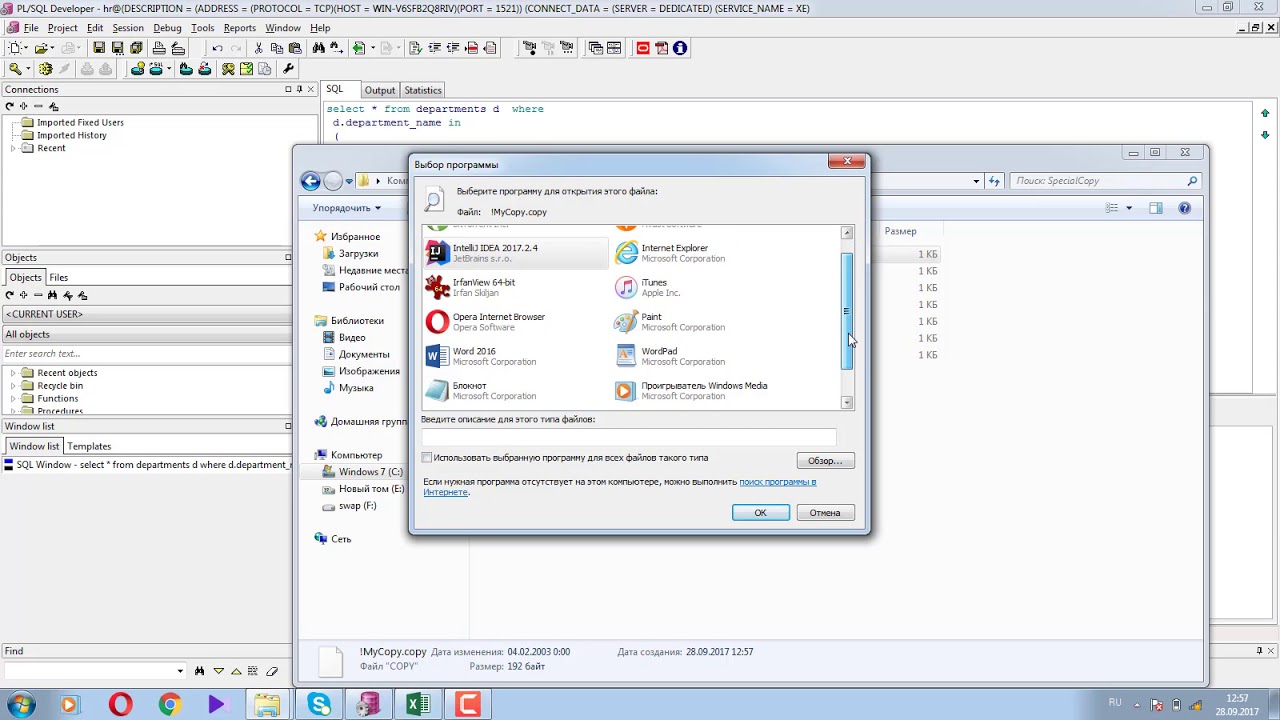Open the Reports menu
The width and height of the screenshot is (1280, 720).
point(240,28)
